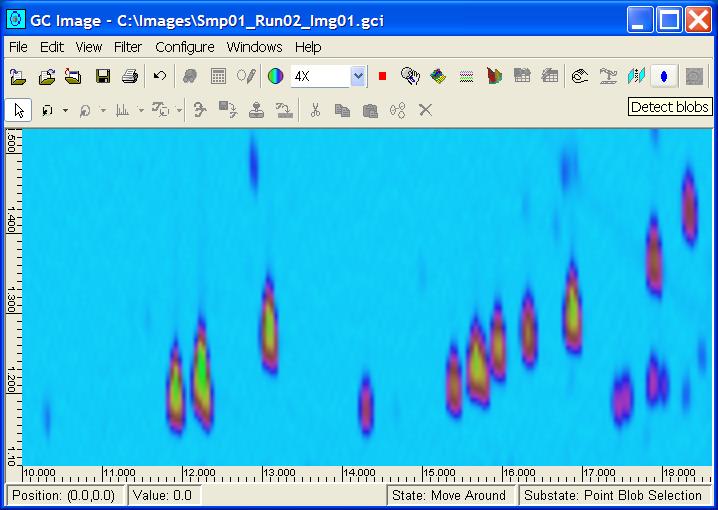Image resolution: width=718 pixels, height=510 pixels.
Task: Open the Windows menu
Action: coord(254,47)
